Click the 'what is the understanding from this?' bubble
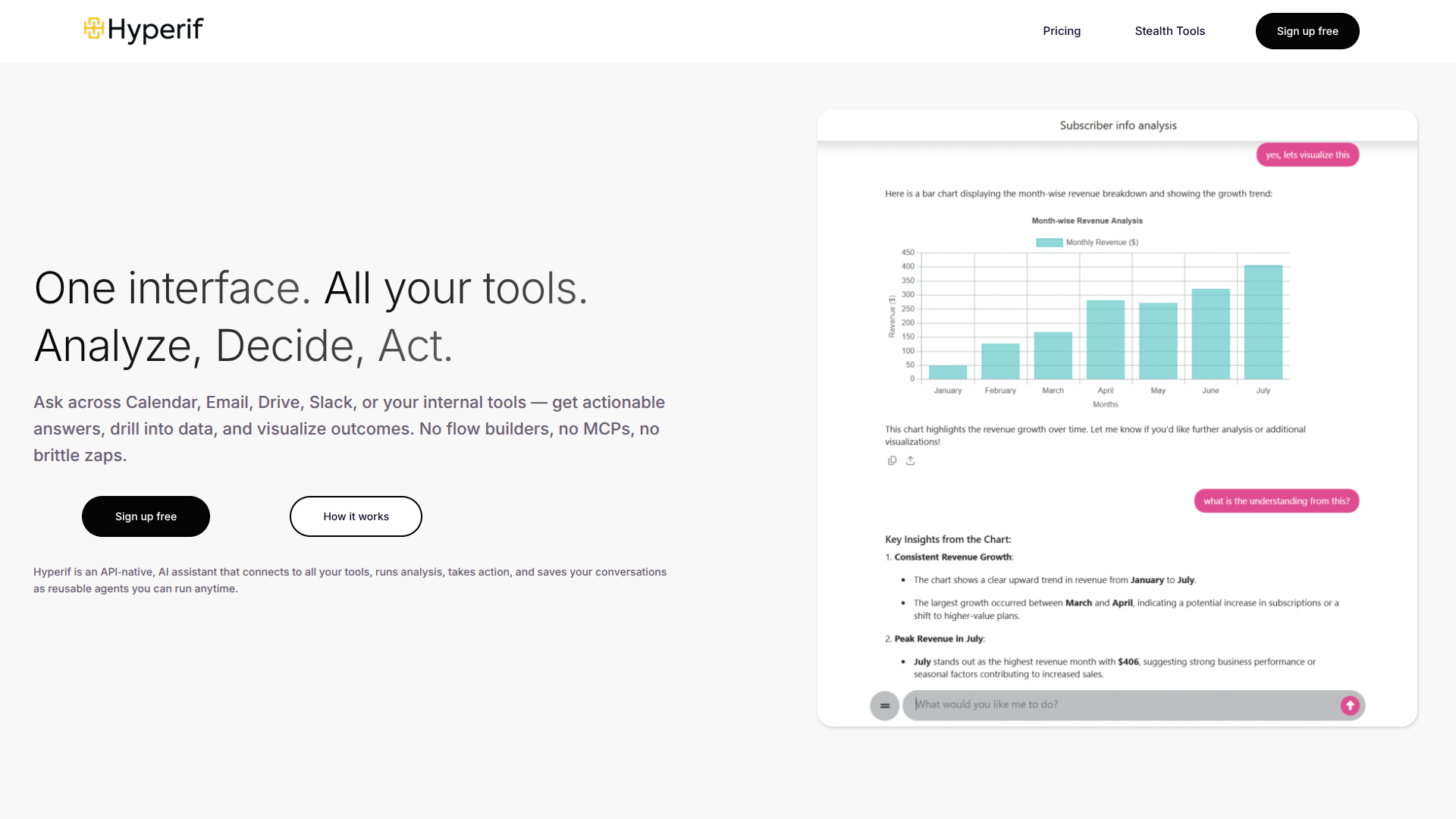 click(1276, 501)
